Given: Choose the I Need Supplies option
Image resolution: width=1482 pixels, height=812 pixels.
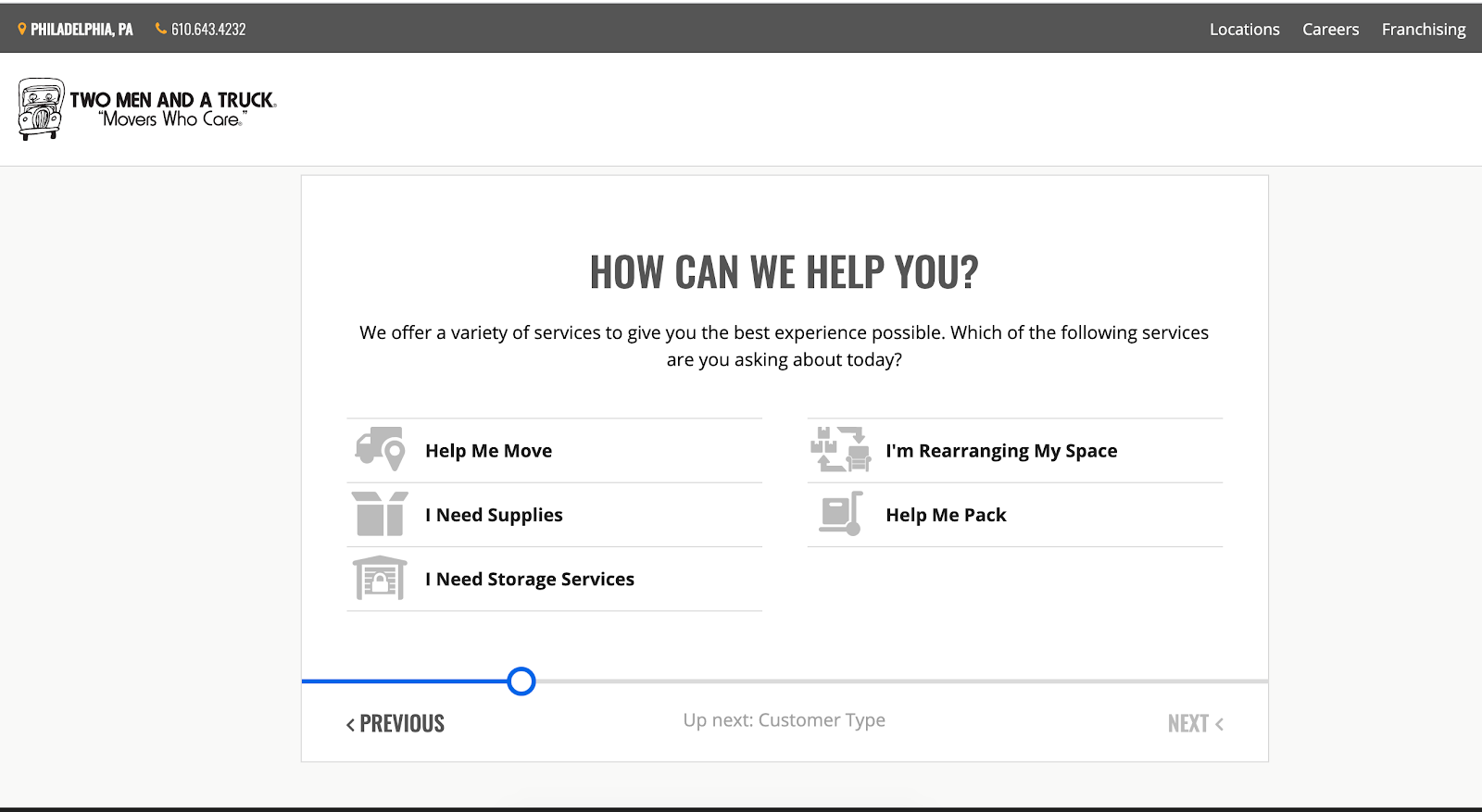Looking at the screenshot, I should (x=494, y=515).
